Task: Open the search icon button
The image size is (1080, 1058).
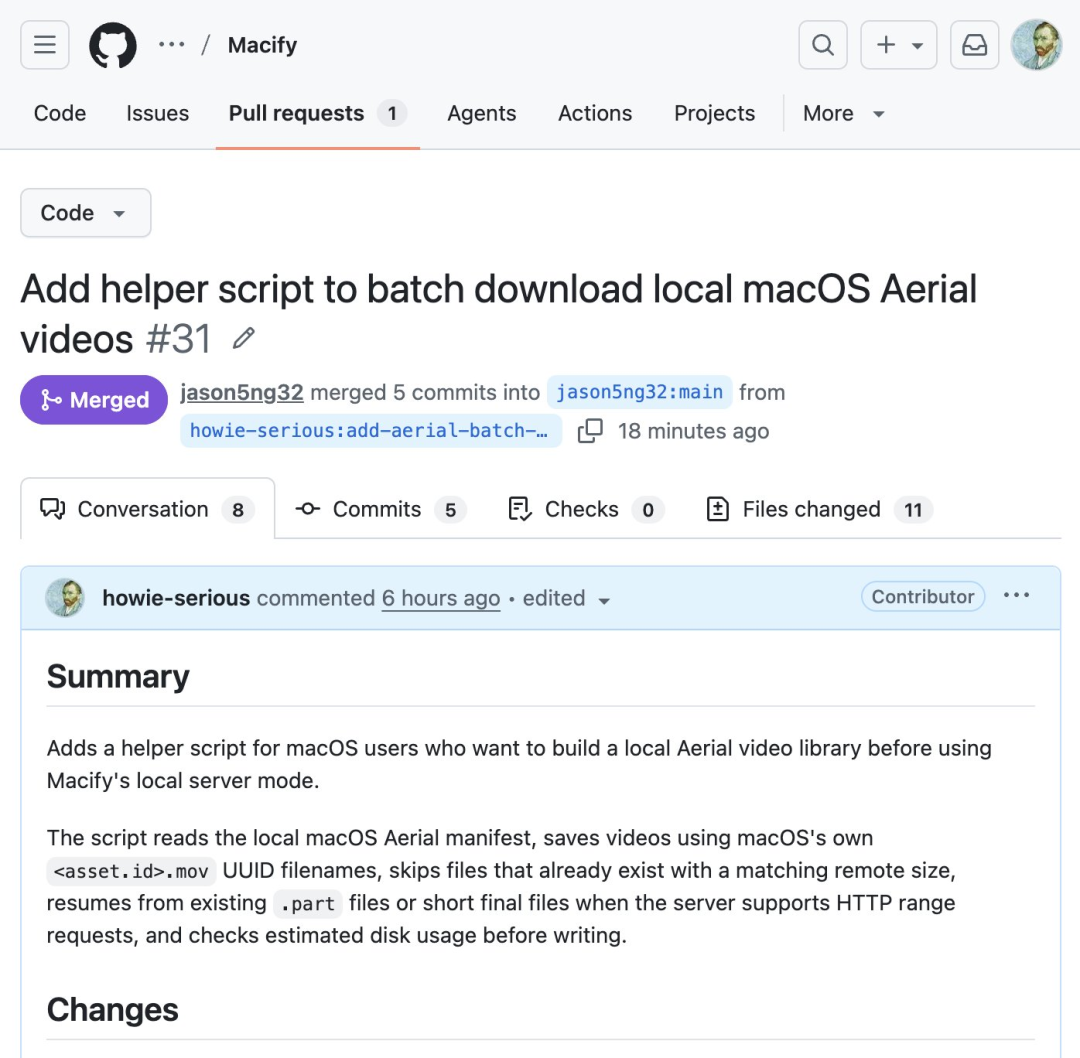Action: (823, 45)
